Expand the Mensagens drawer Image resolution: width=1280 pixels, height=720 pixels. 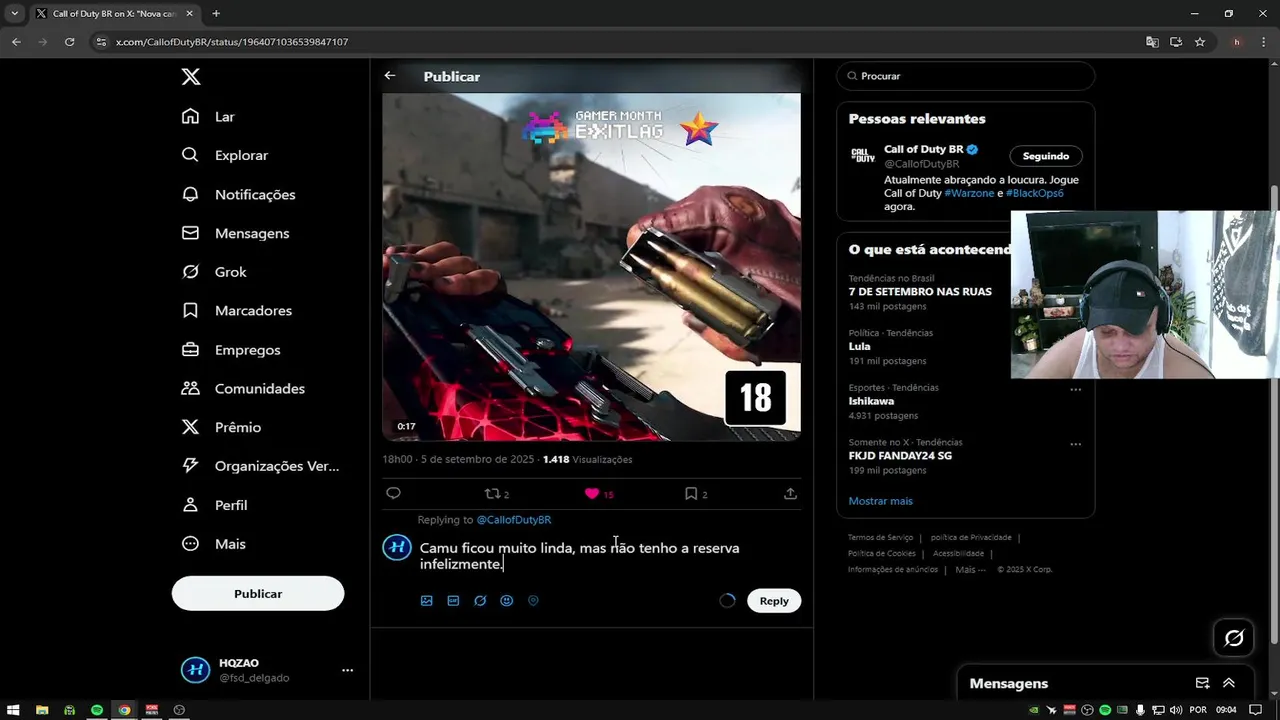(x=1229, y=683)
